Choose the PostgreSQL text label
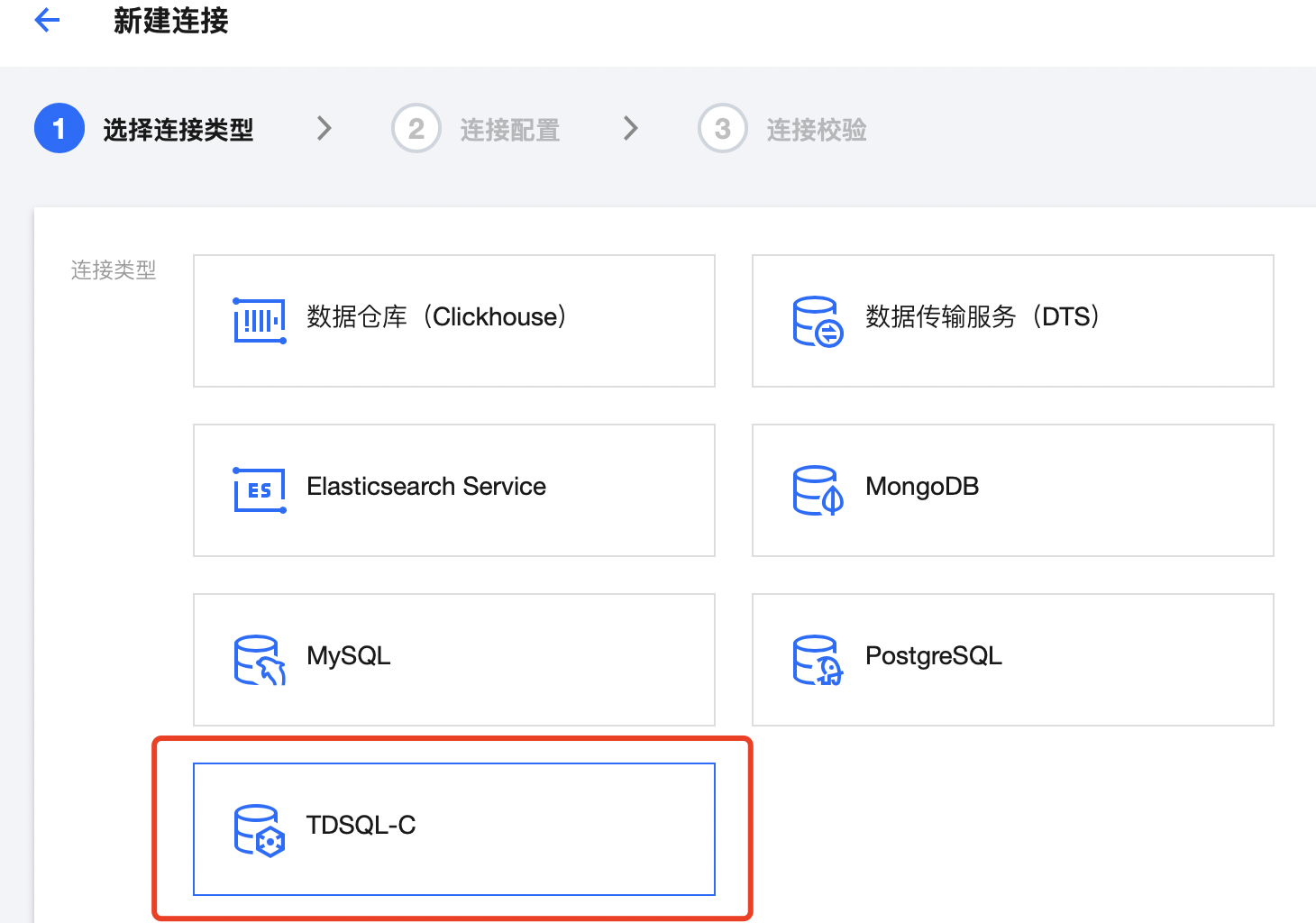The width and height of the screenshot is (1316, 923). pyautogui.click(x=934, y=656)
